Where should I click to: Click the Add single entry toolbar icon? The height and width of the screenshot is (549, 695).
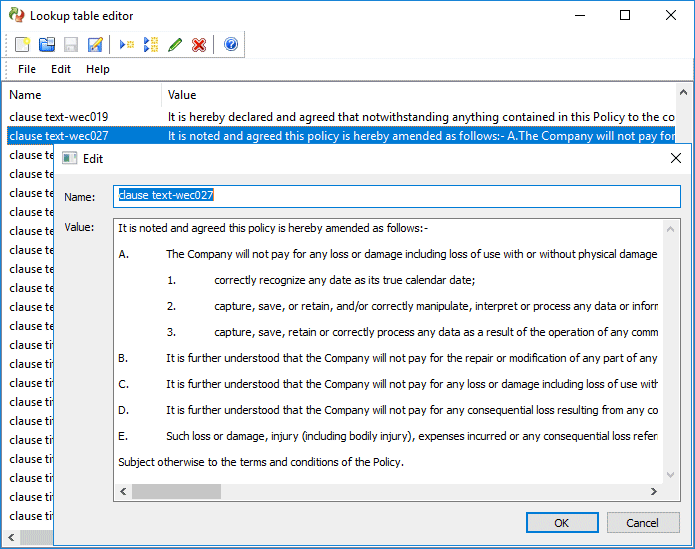[127, 44]
